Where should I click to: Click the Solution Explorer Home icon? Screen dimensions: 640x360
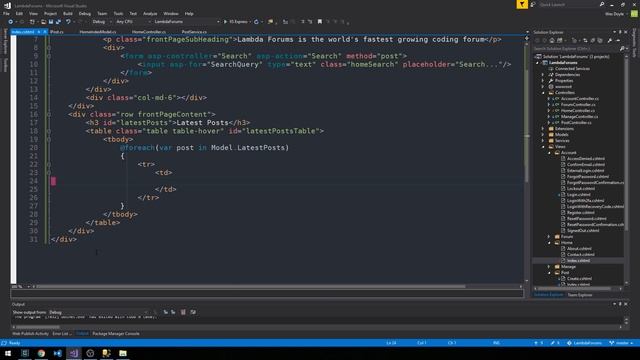[x=552, y=40]
